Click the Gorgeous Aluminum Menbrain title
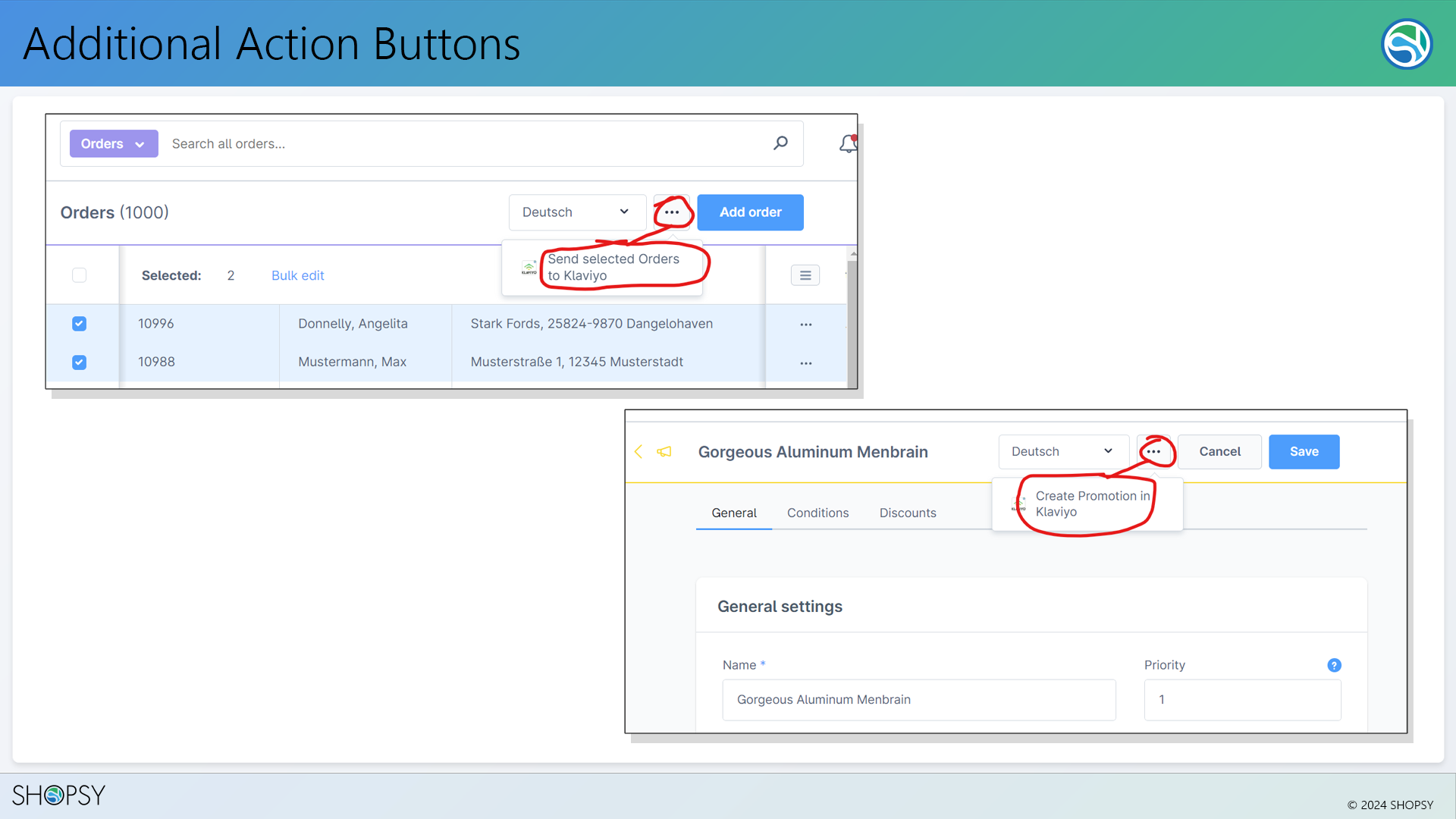This screenshot has width=1456, height=819. [813, 452]
